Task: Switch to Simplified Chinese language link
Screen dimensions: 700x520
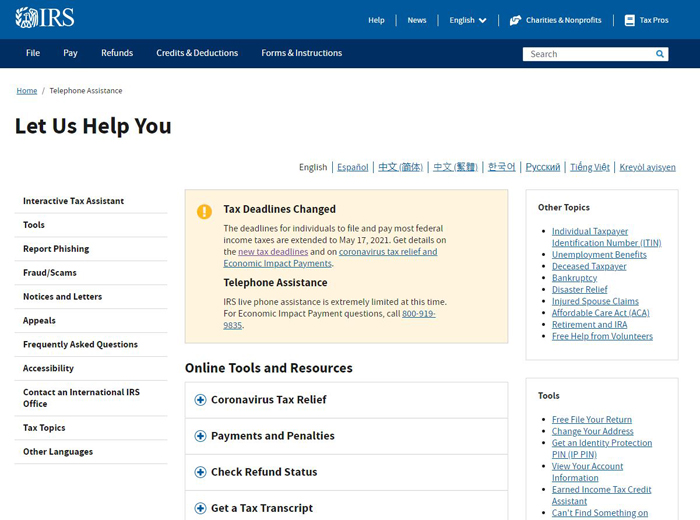Action: coord(400,167)
